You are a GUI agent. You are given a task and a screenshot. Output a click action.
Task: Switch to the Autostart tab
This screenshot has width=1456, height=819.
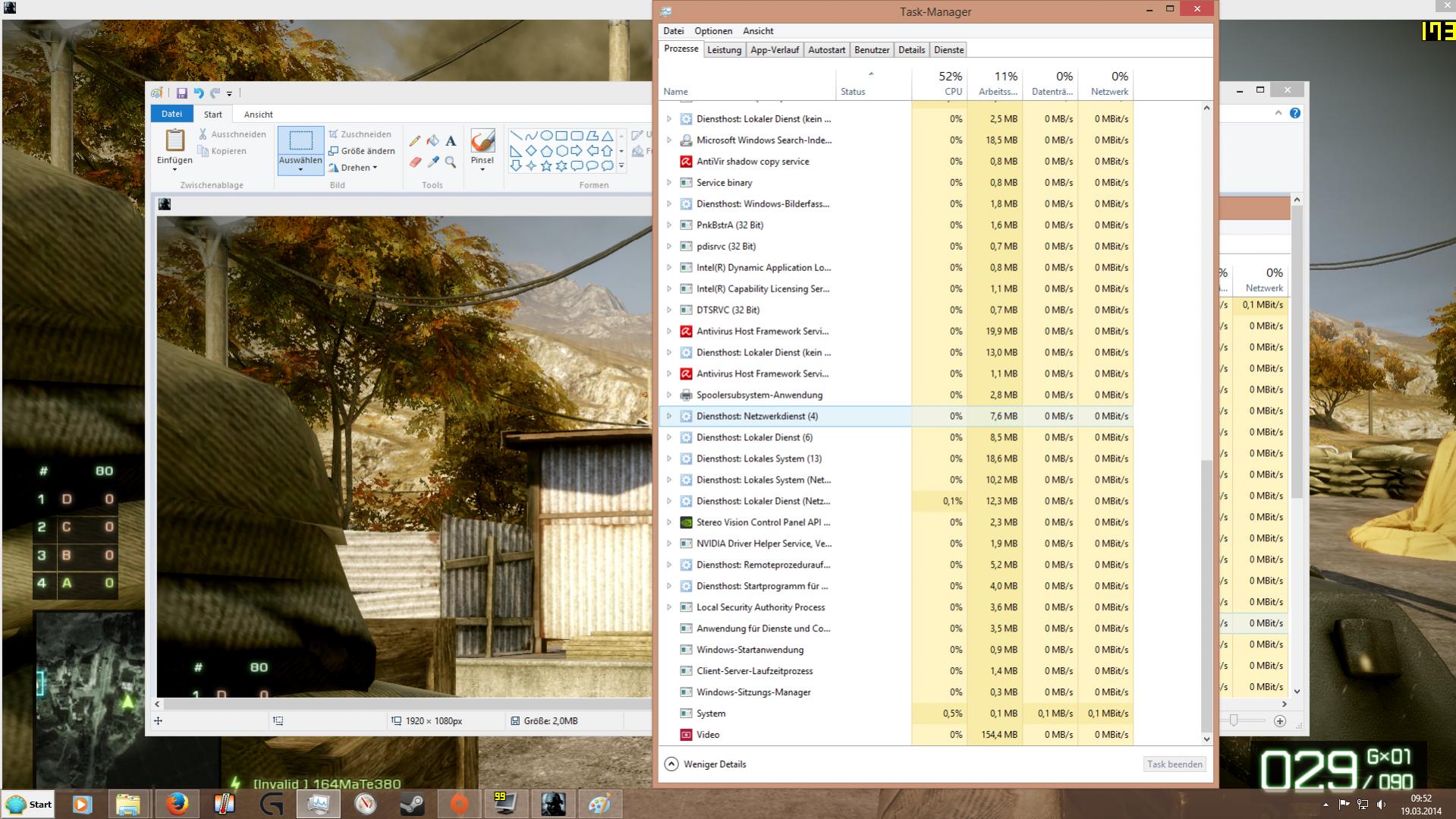click(x=826, y=50)
